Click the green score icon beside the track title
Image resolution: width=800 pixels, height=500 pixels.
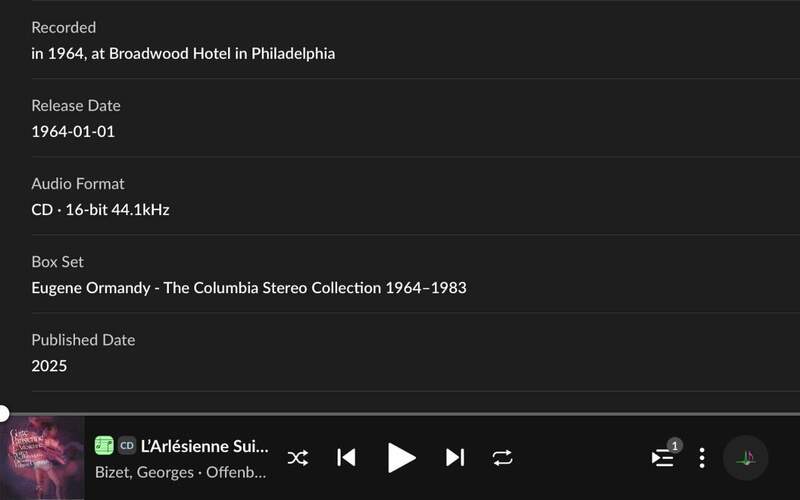[x=104, y=446]
